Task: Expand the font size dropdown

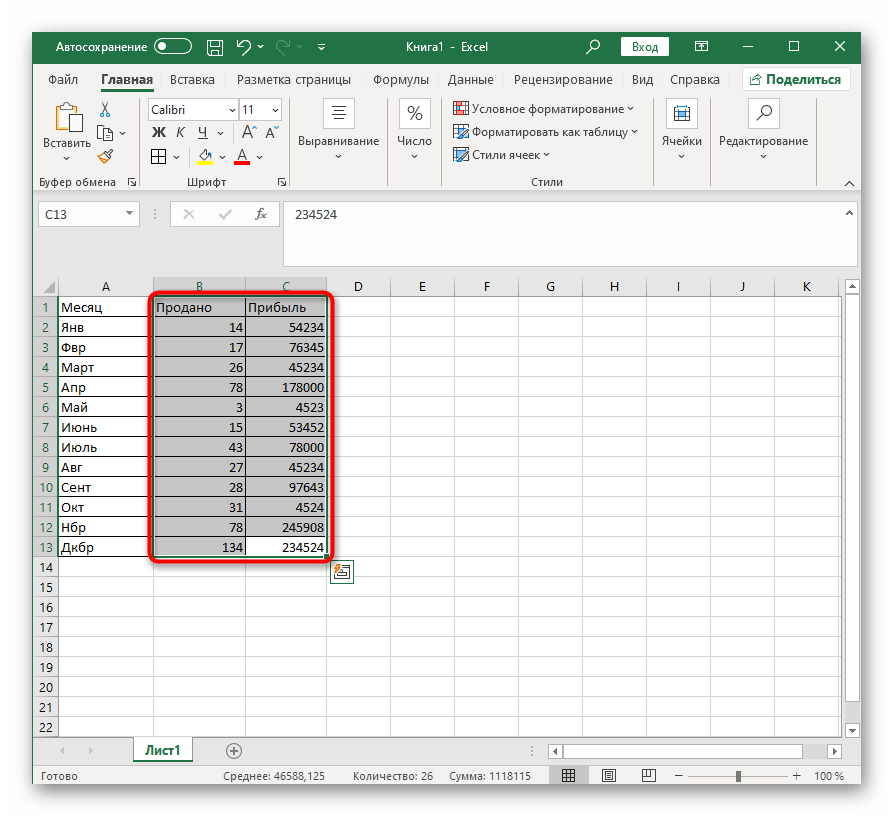Action: click(275, 110)
